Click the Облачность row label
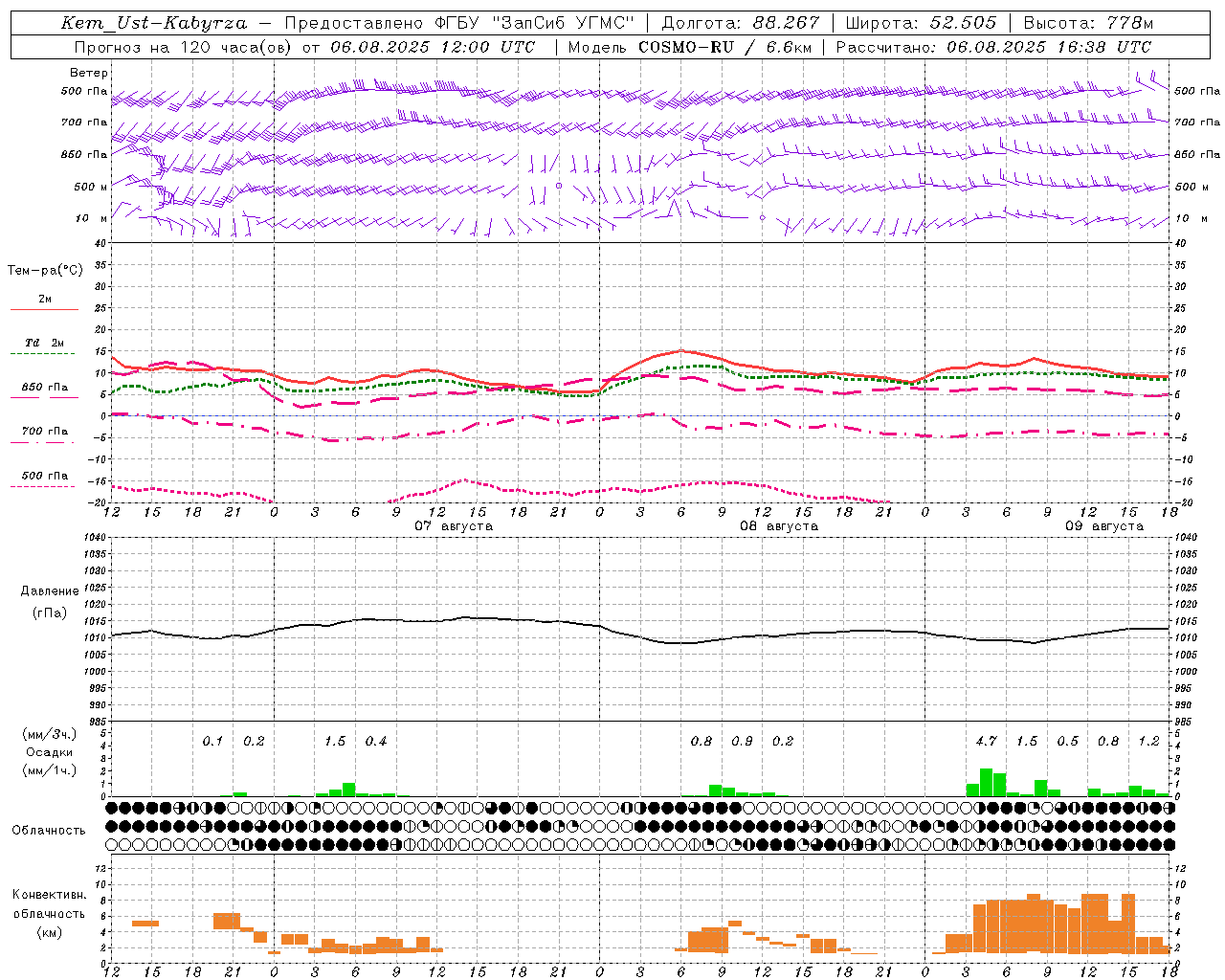1225x980 pixels. click(x=49, y=830)
